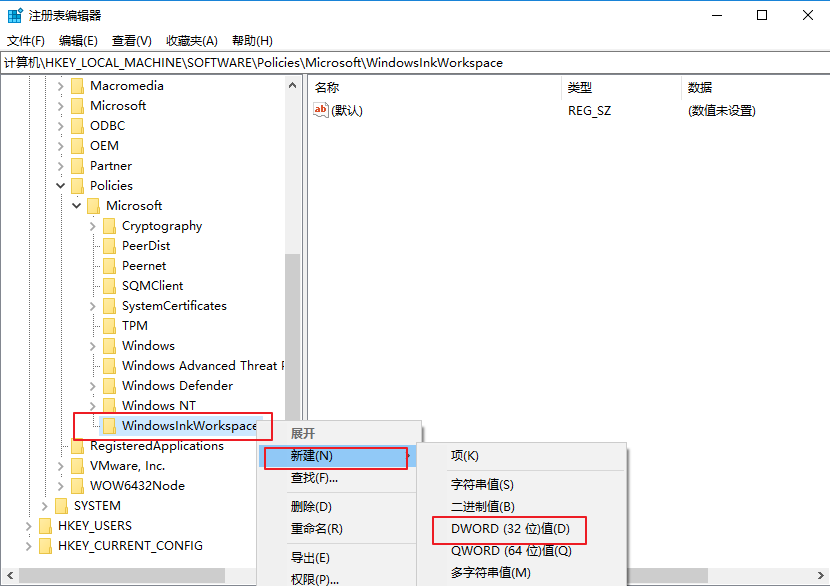
Task: Click the VMware, Inc. folder icon
Action: point(78,466)
